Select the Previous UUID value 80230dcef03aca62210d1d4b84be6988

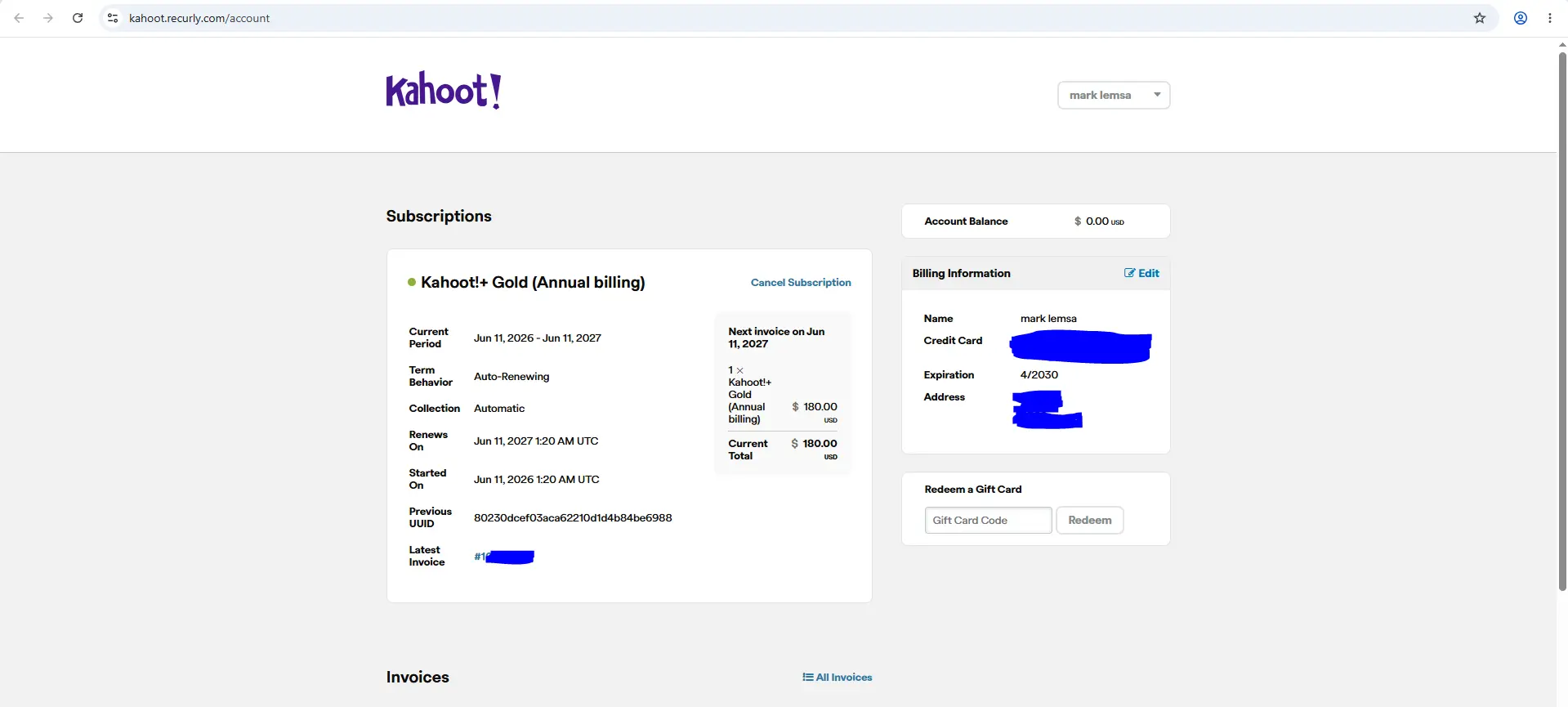(x=573, y=517)
